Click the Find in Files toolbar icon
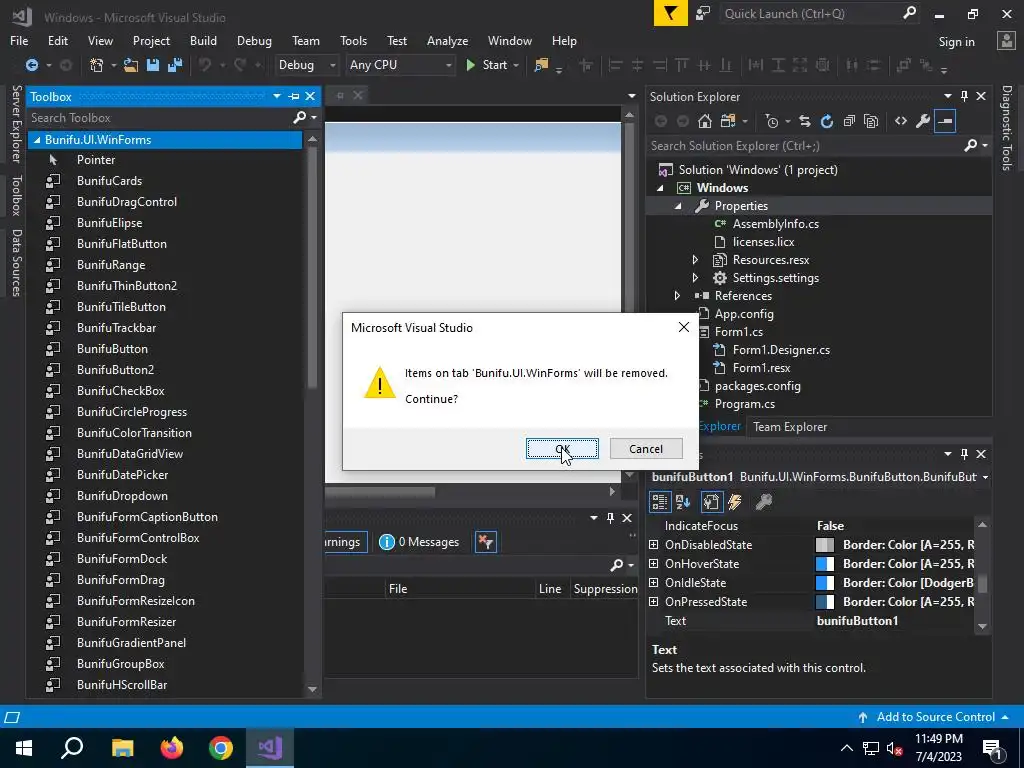Viewport: 1024px width, 768px height. tap(541, 65)
